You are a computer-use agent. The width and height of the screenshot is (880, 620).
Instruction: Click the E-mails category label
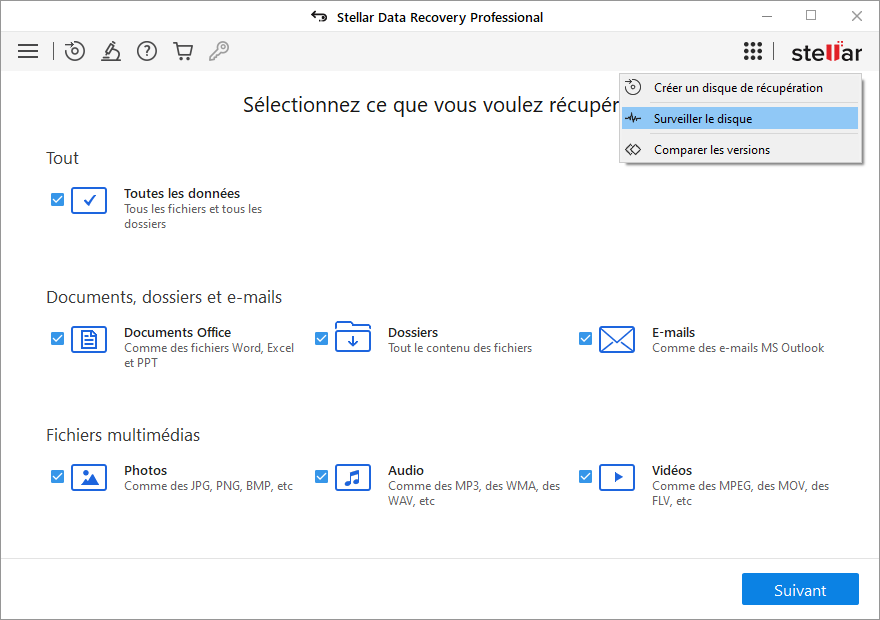click(673, 332)
